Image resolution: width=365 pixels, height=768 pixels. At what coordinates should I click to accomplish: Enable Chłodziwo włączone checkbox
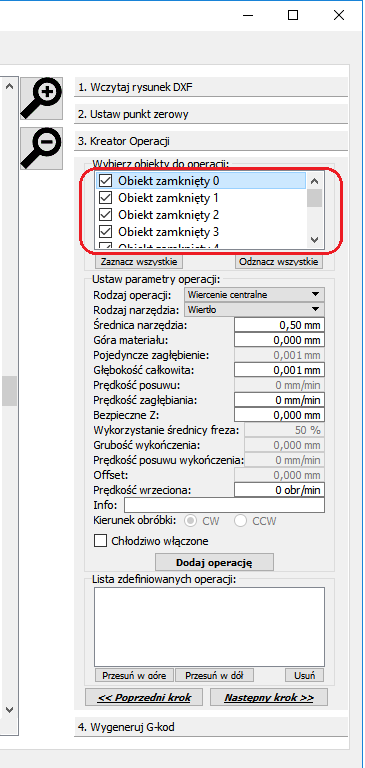click(x=100, y=541)
